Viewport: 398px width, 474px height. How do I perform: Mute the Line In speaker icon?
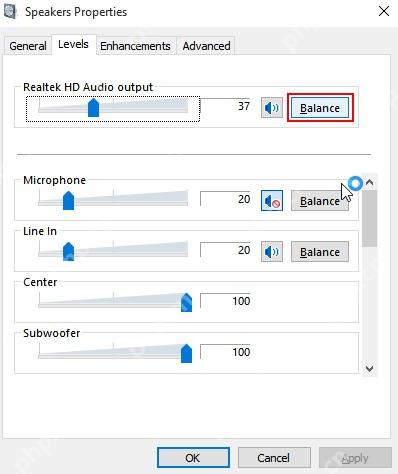tap(272, 252)
